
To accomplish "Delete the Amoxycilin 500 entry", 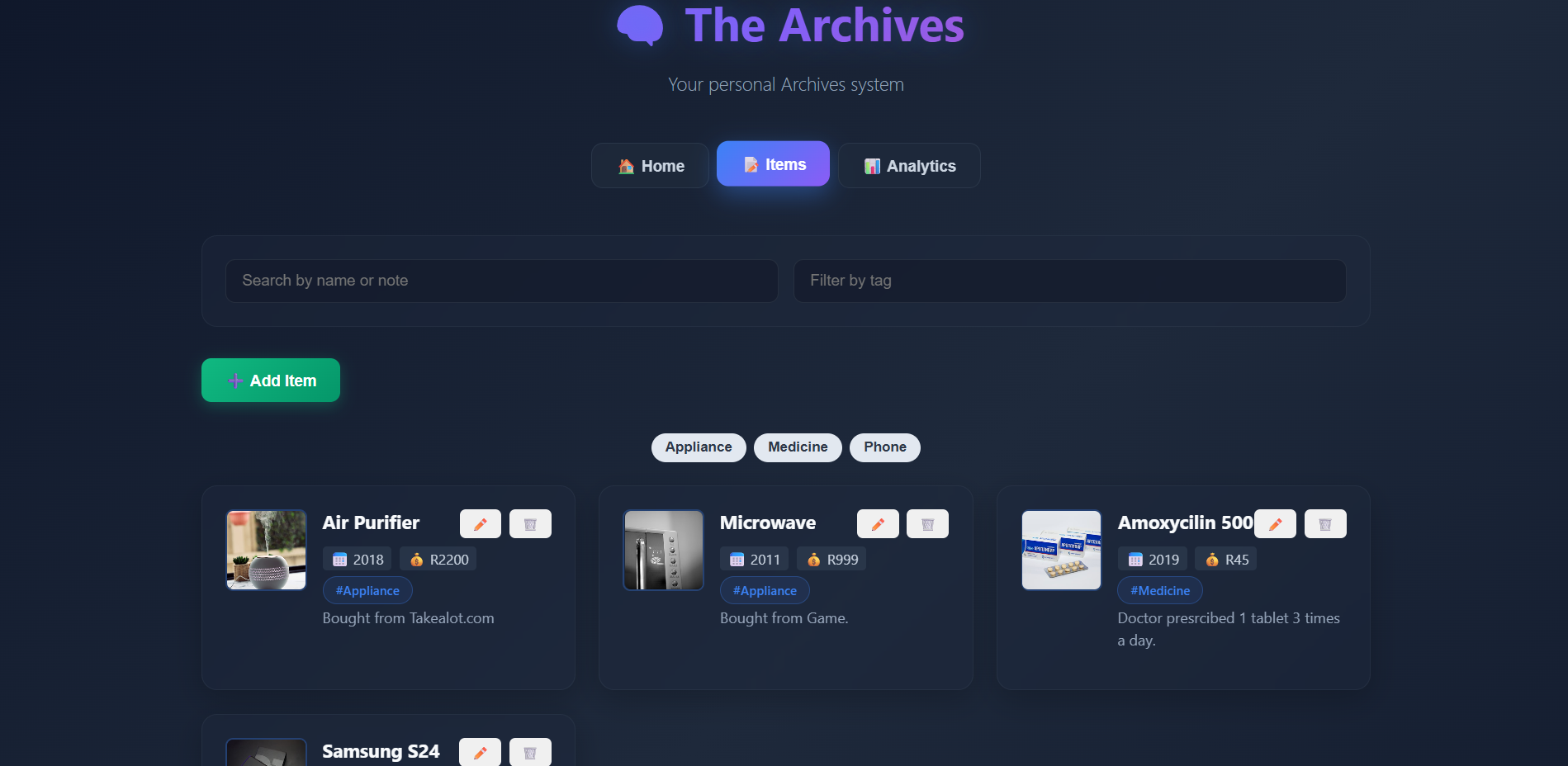I will point(1325,524).
